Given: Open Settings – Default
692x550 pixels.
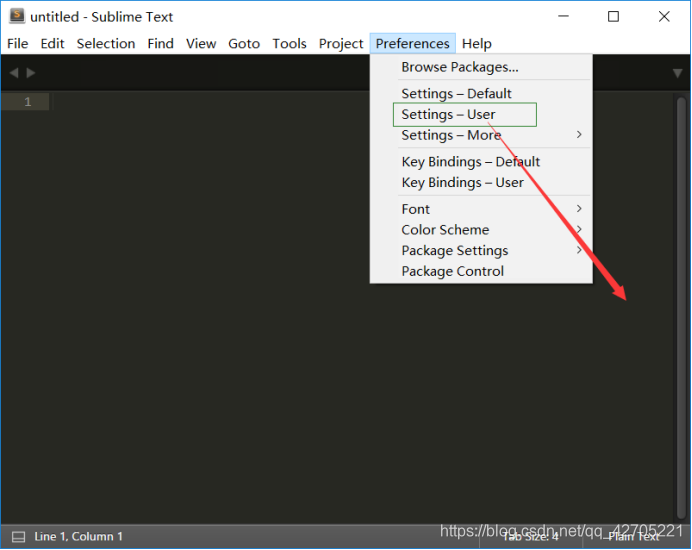Looking at the screenshot, I should (x=481, y=94).
